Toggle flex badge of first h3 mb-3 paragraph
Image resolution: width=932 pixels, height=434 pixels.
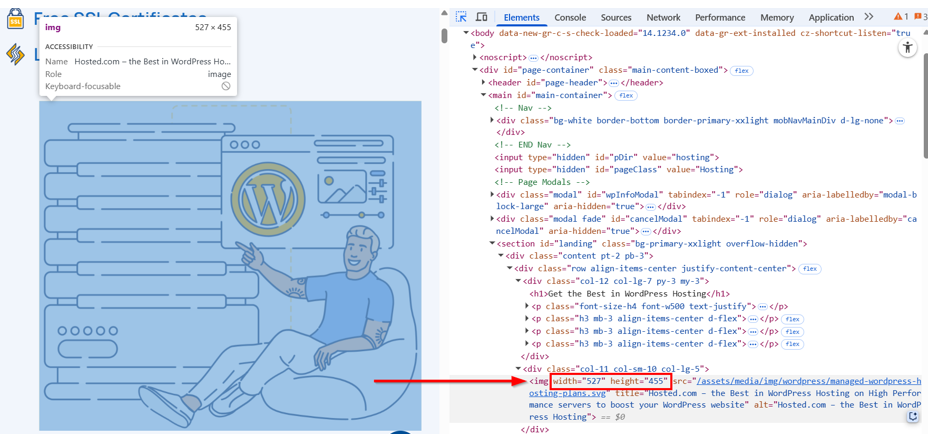click(792, 319)
